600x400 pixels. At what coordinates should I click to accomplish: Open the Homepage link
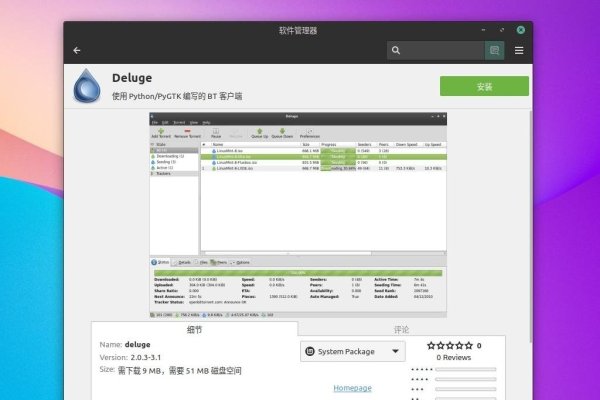pyautogui.click(x=352, y=388)
